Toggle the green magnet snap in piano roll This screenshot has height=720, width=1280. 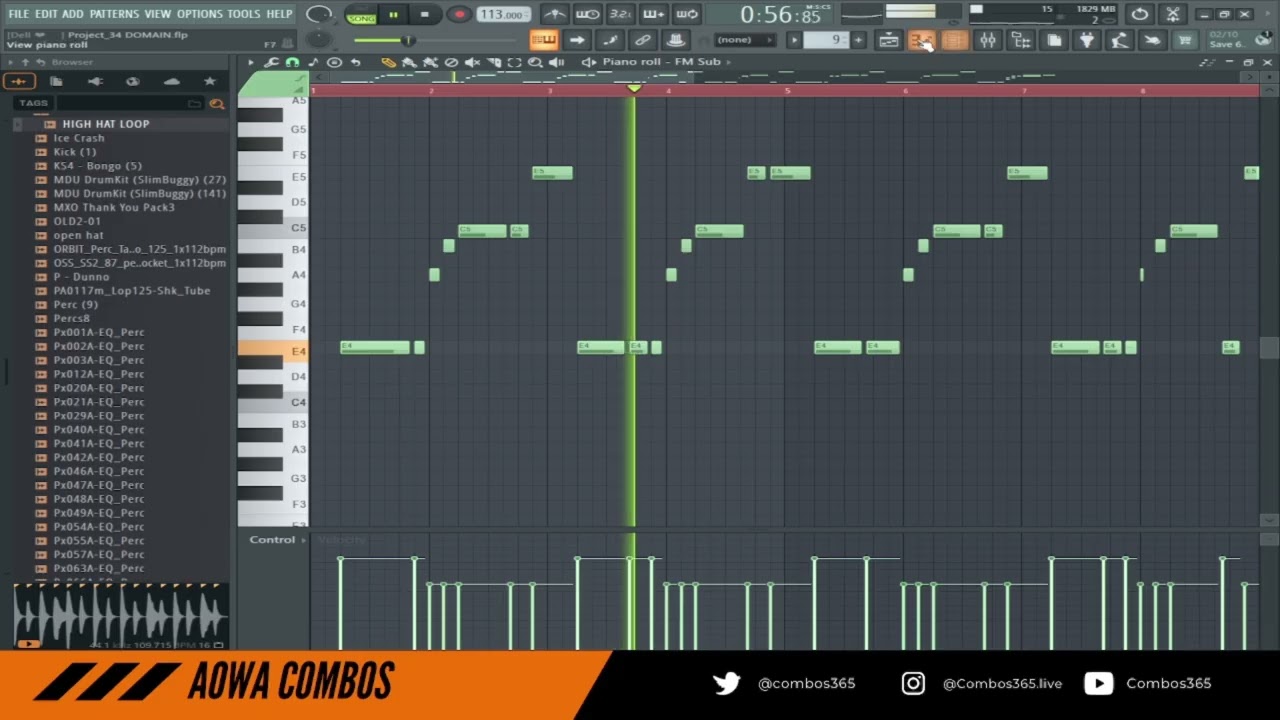pyautogui.click(x=292, y=62)
